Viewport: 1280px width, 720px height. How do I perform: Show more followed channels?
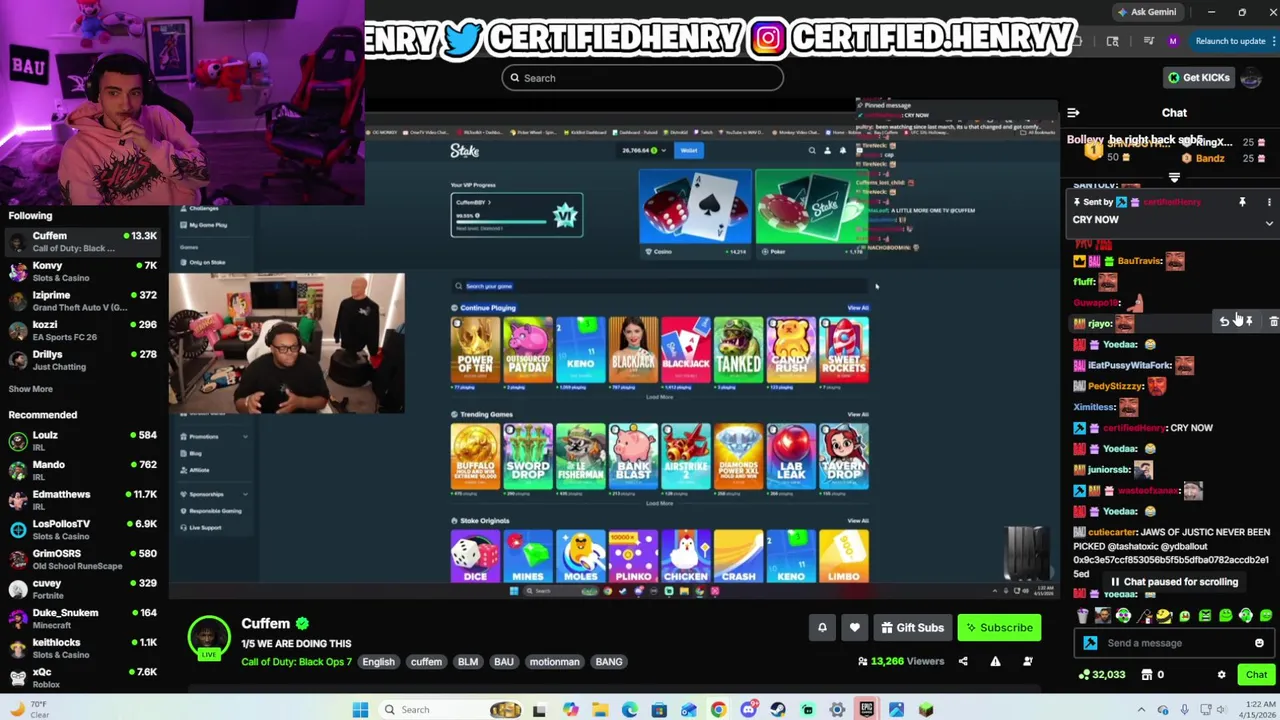30,389
